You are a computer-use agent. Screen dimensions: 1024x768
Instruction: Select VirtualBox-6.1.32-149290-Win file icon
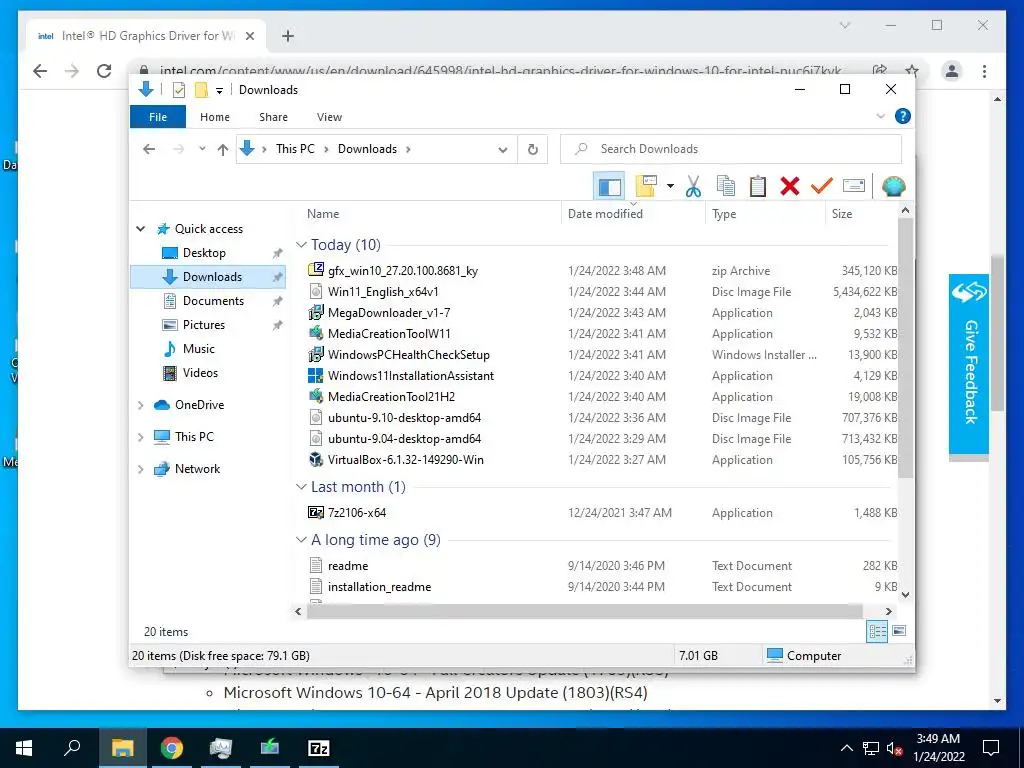click(x=316, y=460)
